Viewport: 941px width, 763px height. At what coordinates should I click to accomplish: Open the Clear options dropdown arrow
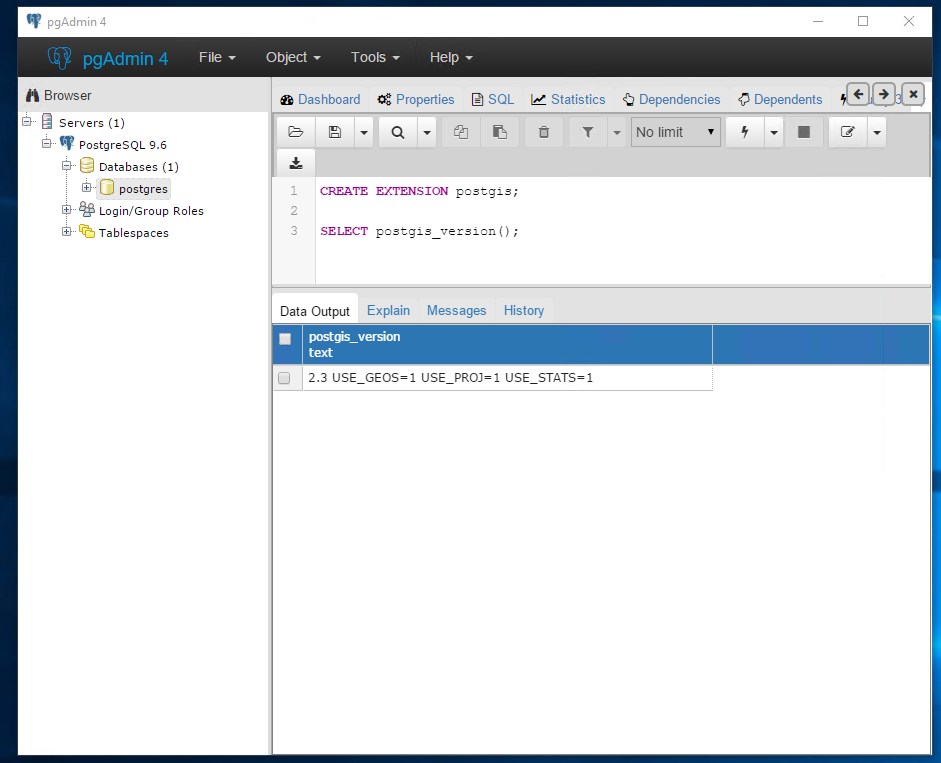coord(877,132)
